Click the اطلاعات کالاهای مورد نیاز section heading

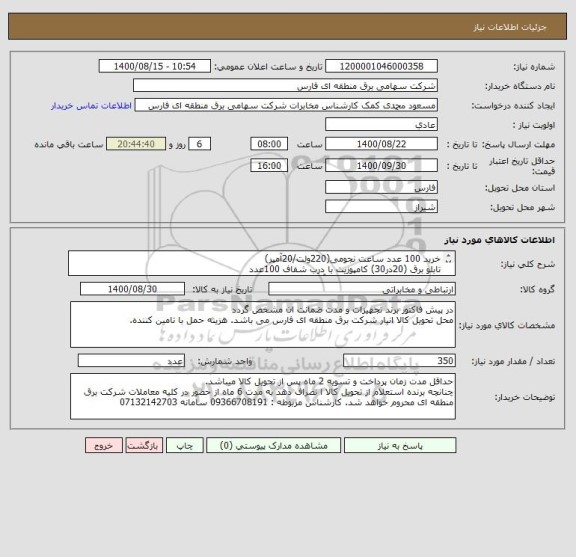tap(500, 240)
